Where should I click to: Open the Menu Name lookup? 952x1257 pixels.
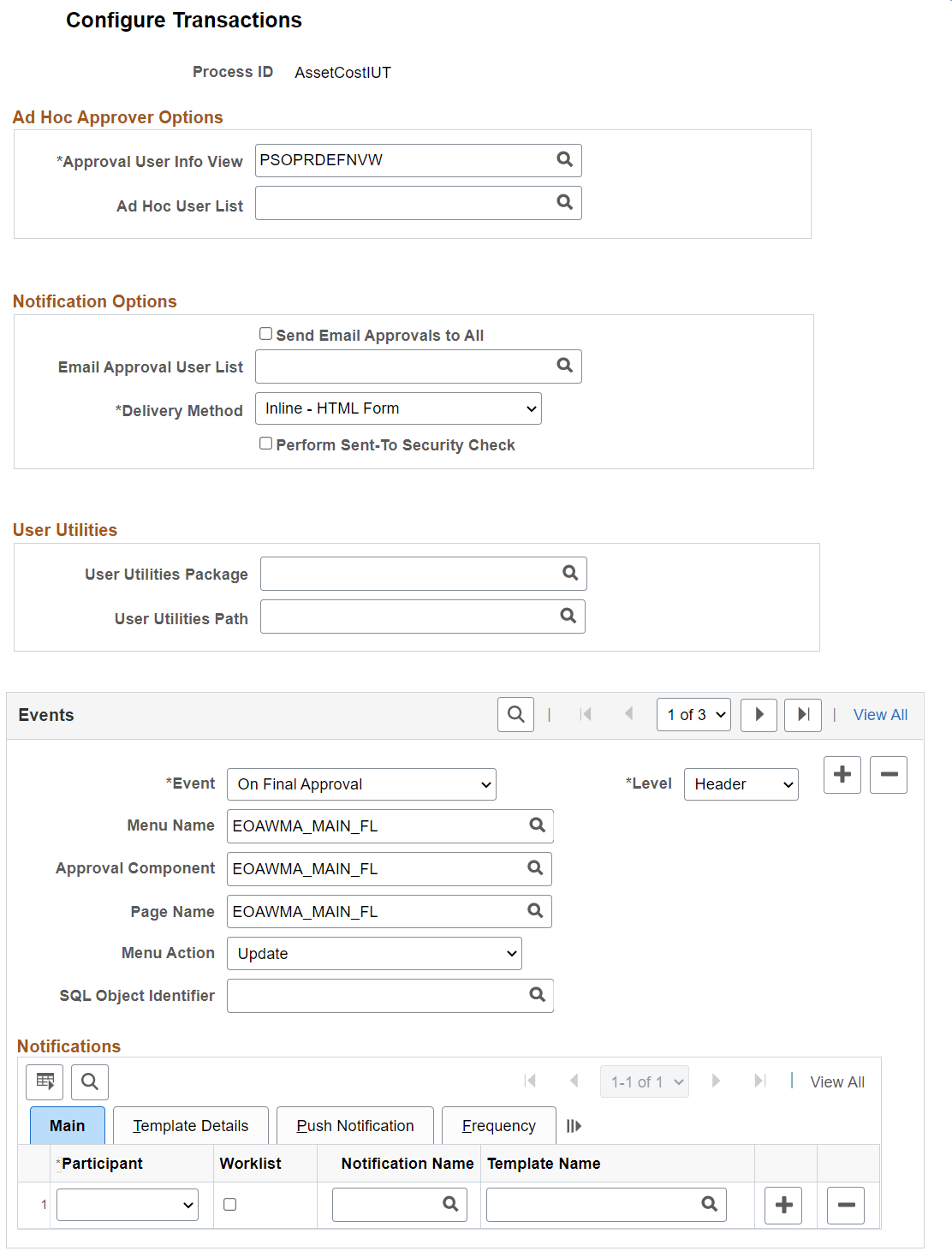pos(536,825)
